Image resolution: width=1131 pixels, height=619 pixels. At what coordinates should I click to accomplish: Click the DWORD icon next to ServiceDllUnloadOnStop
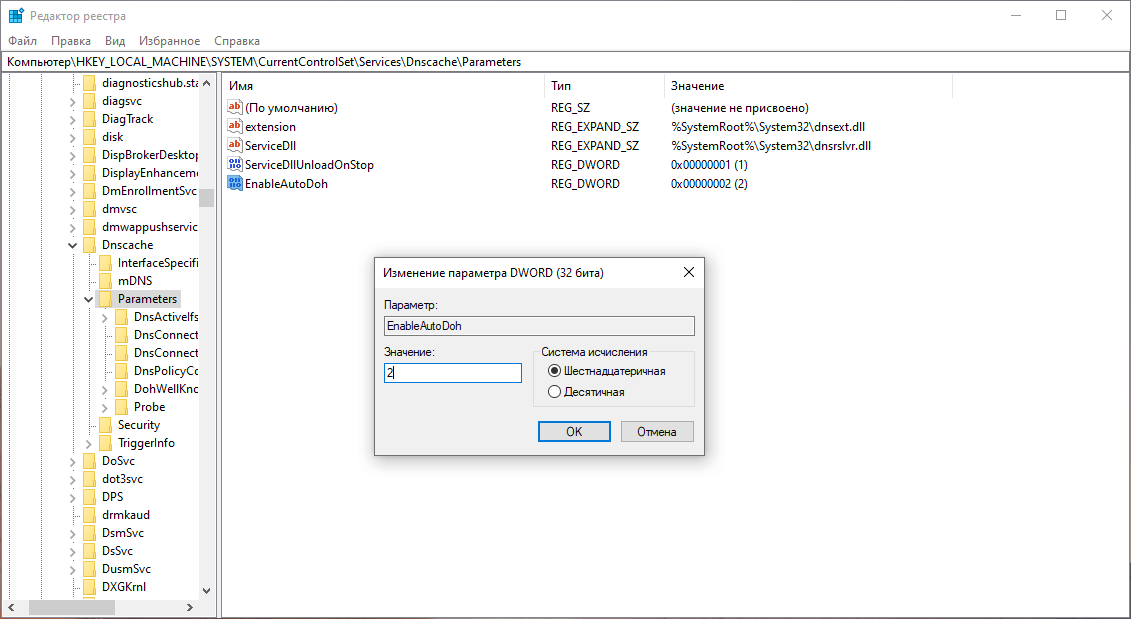(234, 164)
